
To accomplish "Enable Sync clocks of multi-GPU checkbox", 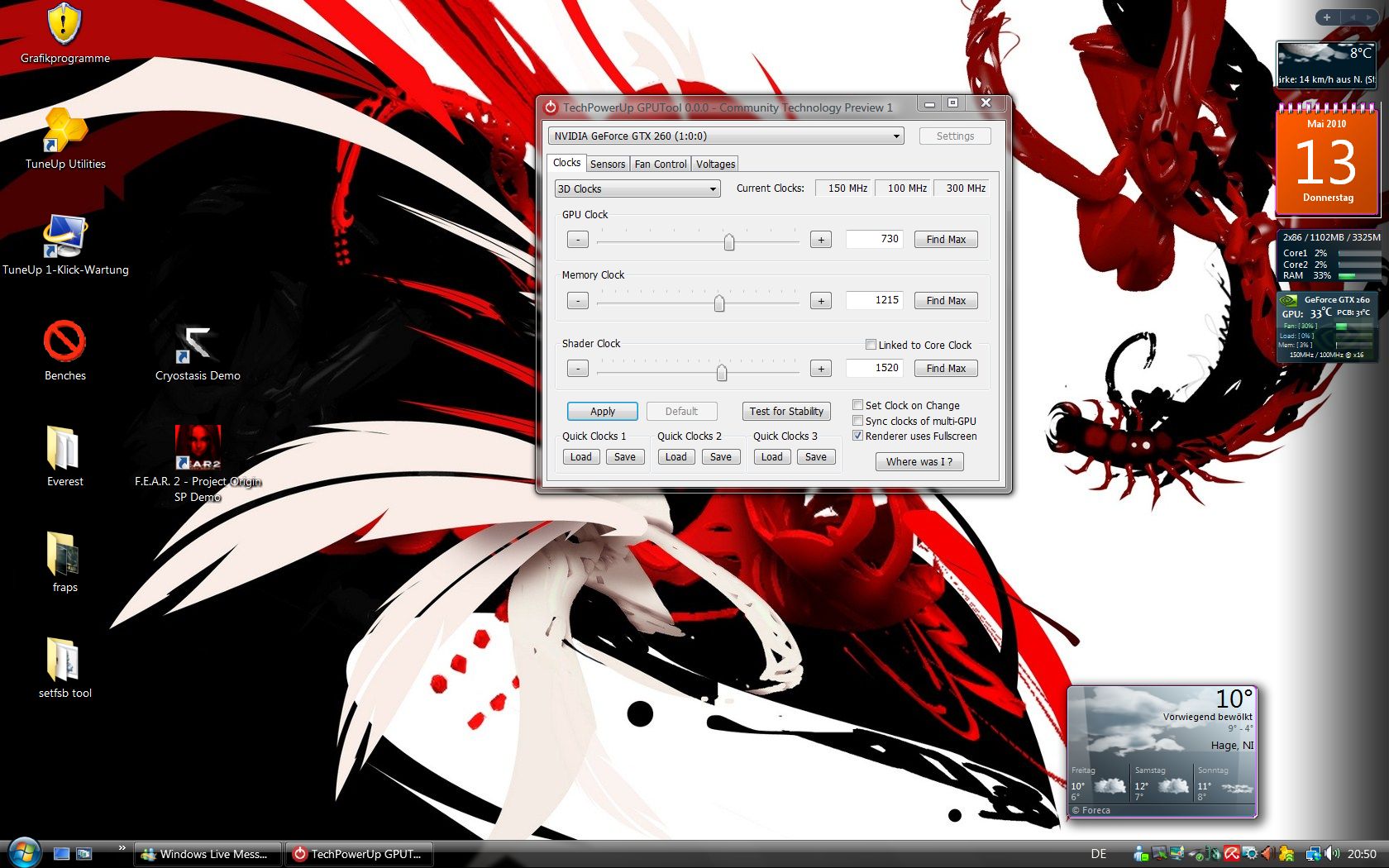I will tap(857, 421).
